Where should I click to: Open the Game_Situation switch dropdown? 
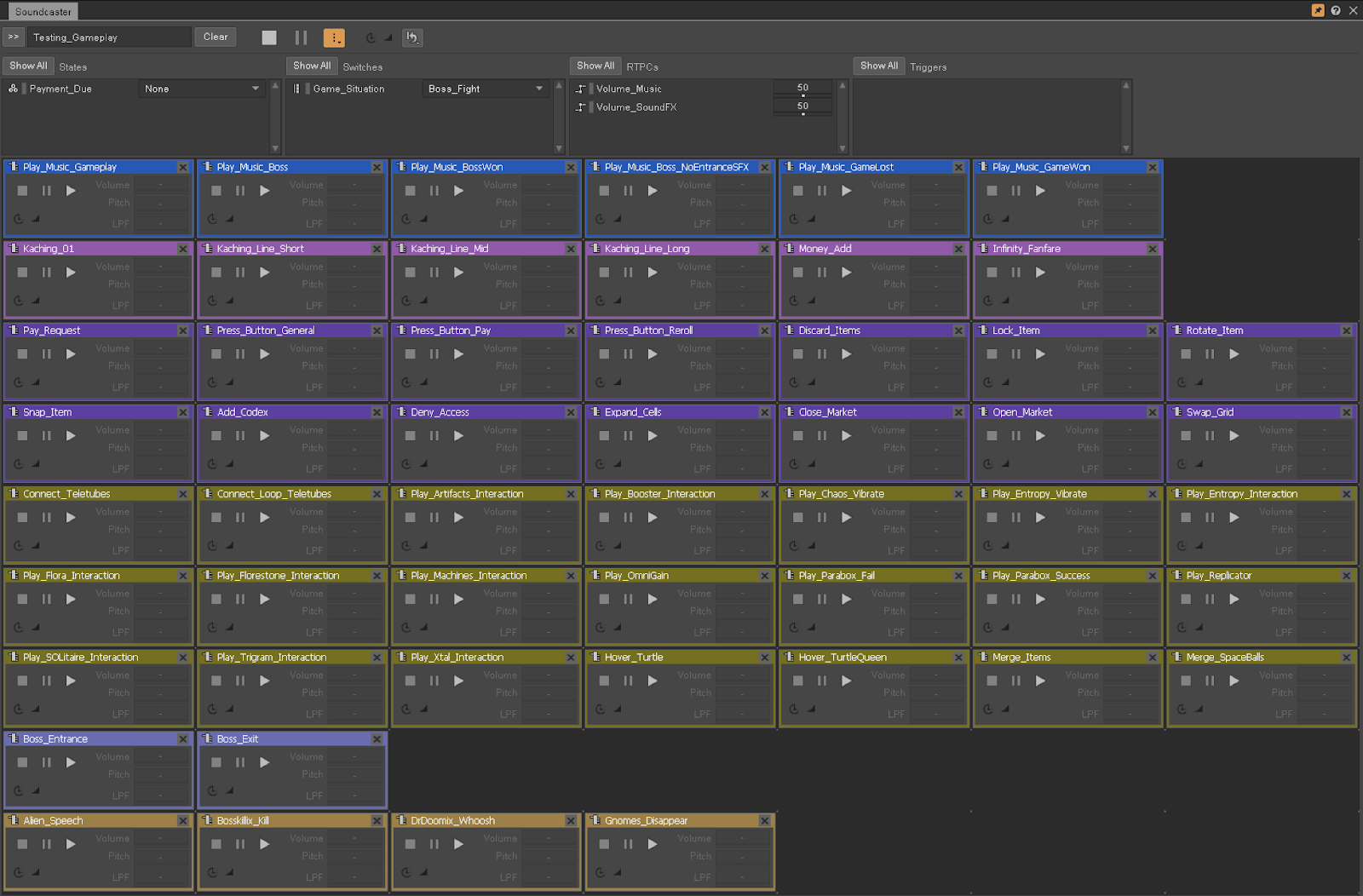[486, 89]
